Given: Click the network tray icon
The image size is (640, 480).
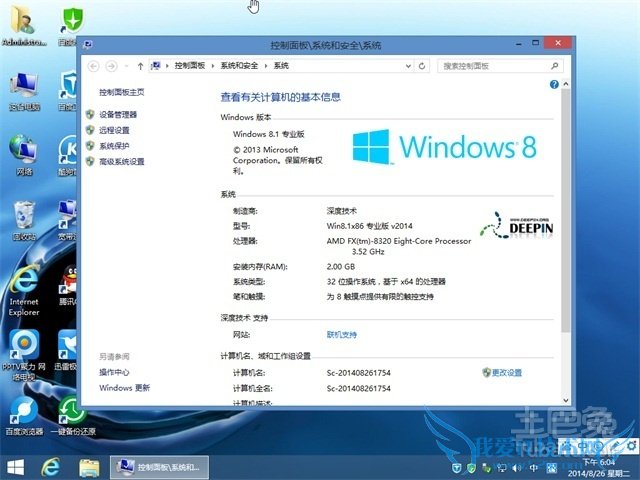Looking at the screenshot, I should pos(502,468).
